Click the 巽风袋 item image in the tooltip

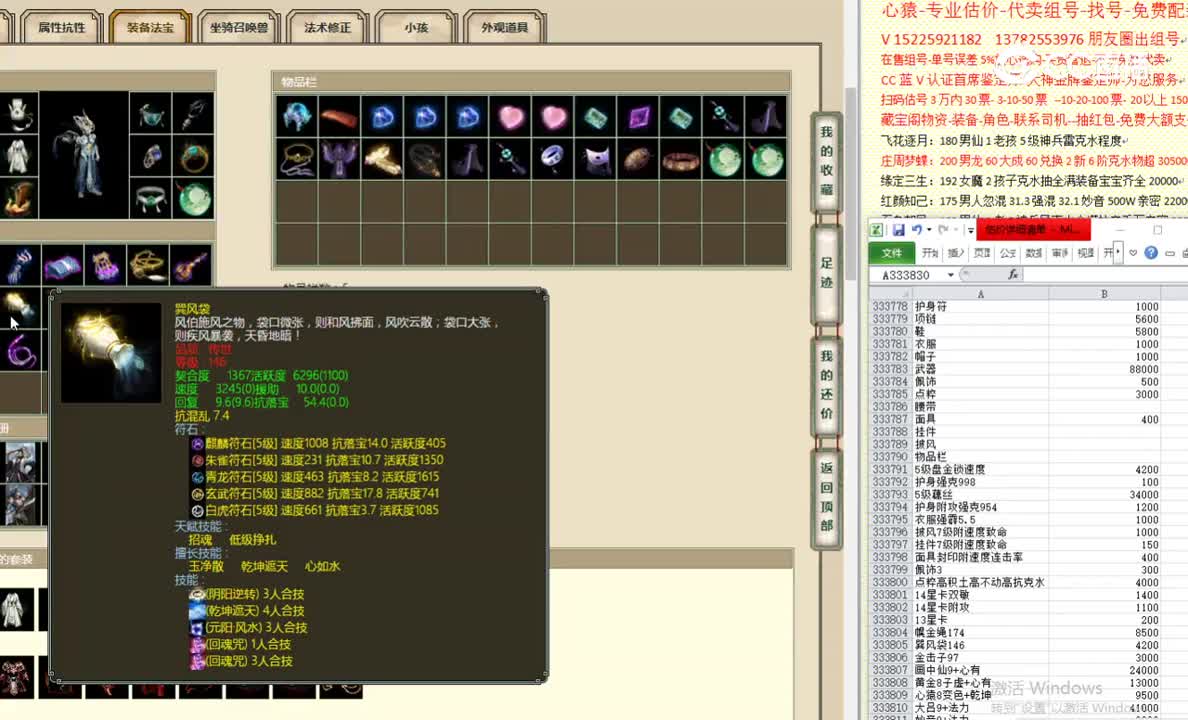(x=110, y=352)
